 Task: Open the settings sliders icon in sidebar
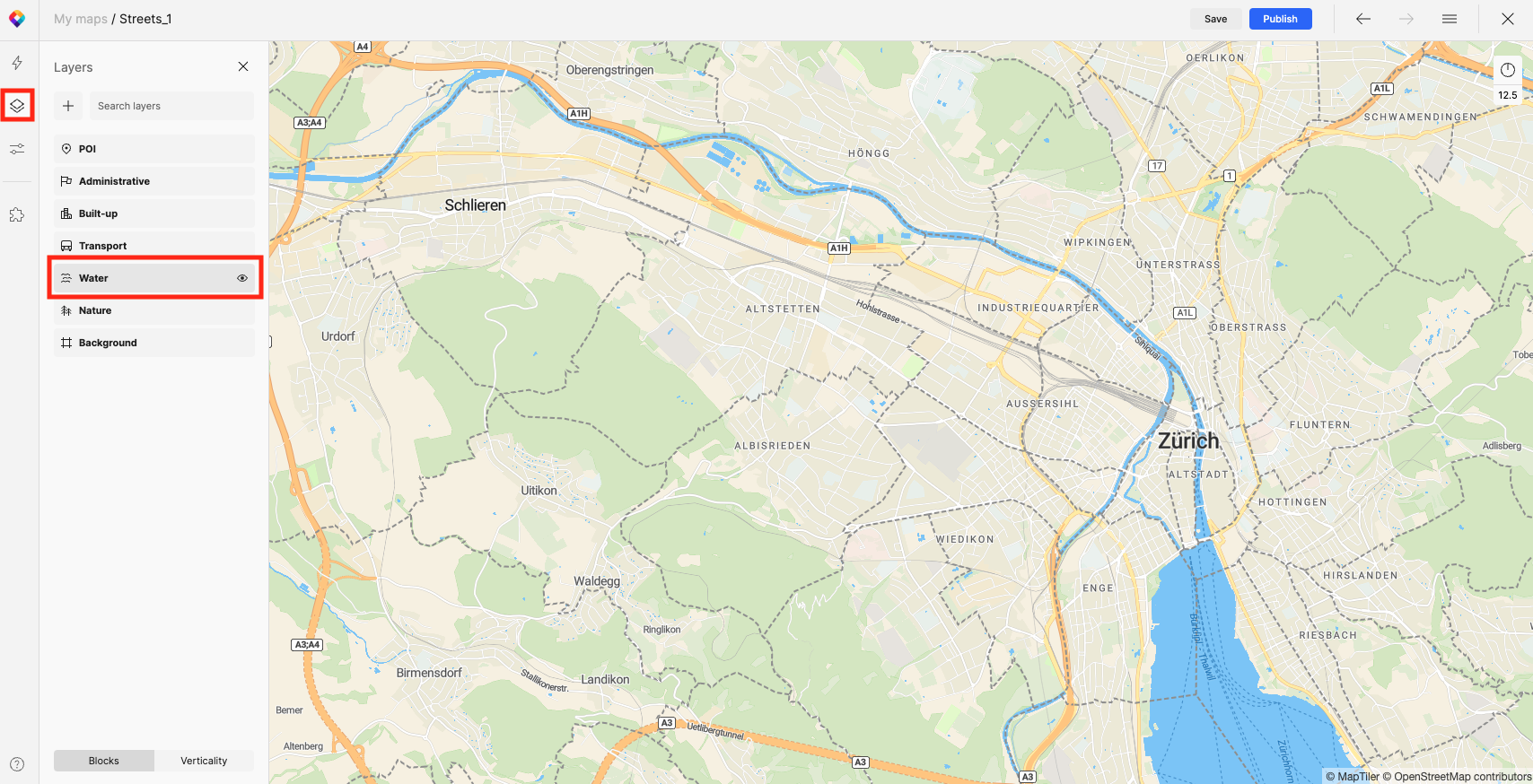click(17, 149)
